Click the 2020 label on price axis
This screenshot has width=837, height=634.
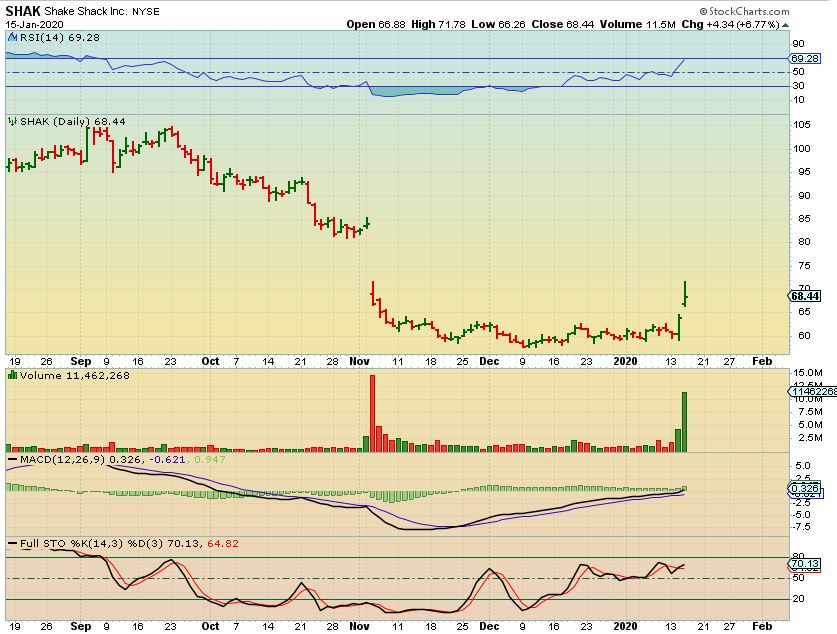pos(625,360)
